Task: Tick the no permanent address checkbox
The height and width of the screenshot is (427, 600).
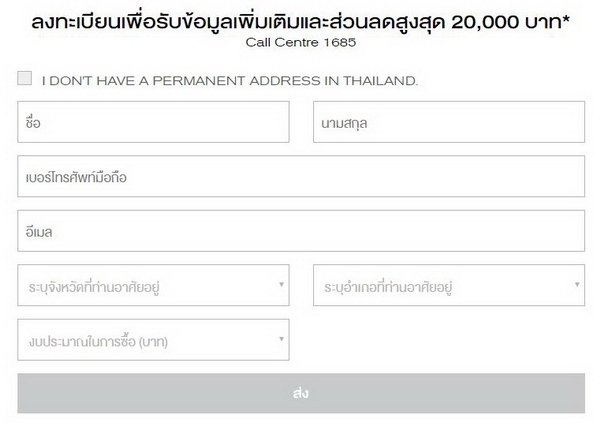Action: click(25, 79)
